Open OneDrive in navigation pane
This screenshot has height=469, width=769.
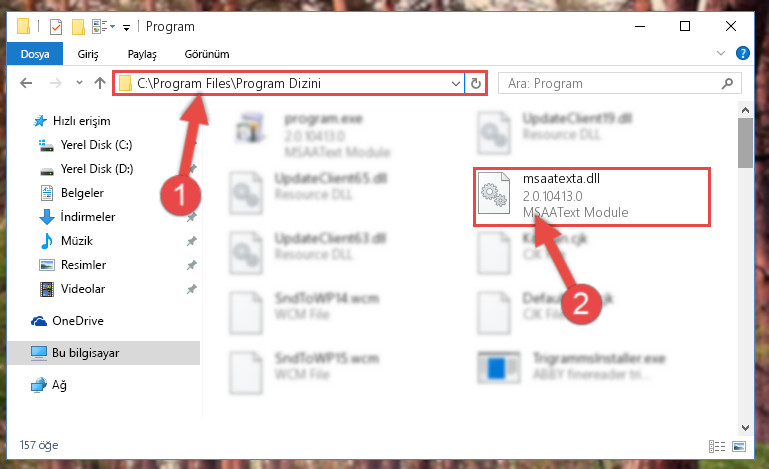[77, 320]
